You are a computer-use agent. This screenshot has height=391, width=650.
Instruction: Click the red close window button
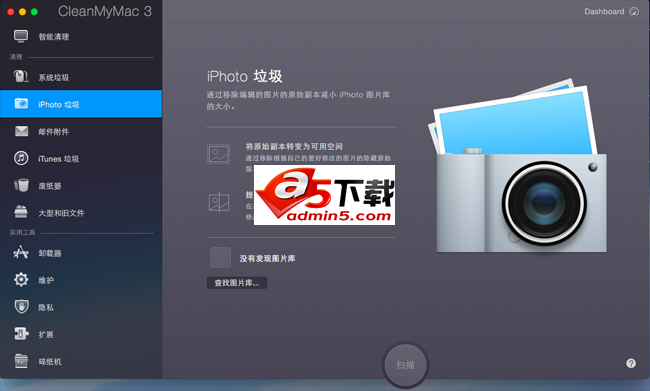click(10, 12)
